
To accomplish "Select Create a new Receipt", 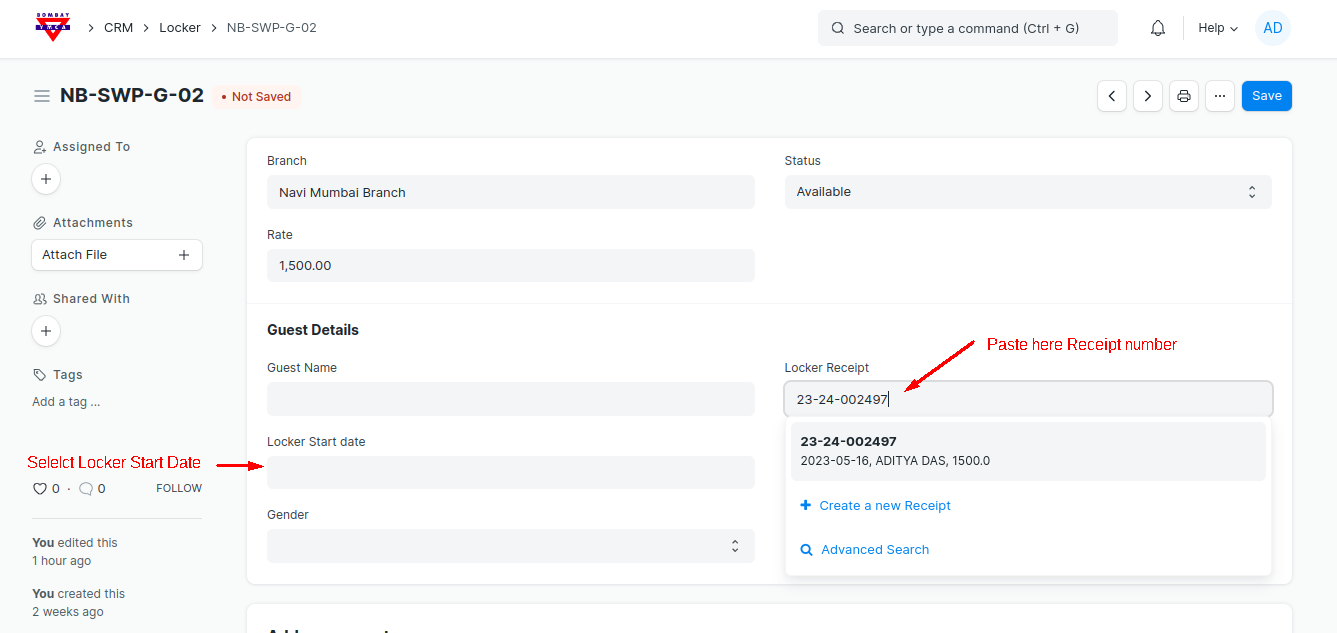I will point(884,506).
